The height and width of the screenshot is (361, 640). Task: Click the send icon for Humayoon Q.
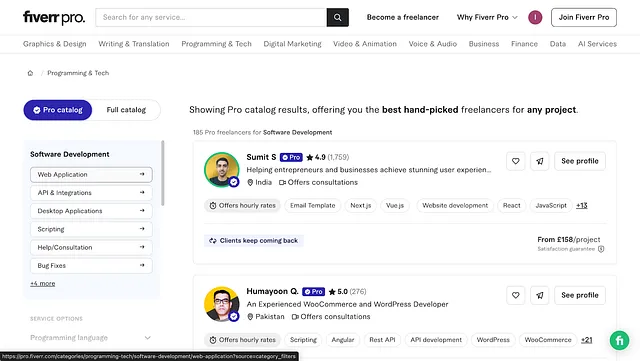coord(540,295)
